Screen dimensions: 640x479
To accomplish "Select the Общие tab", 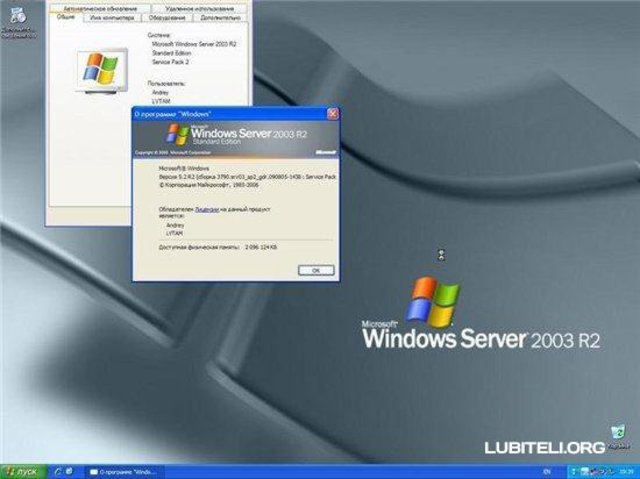I will pos(65,17).
